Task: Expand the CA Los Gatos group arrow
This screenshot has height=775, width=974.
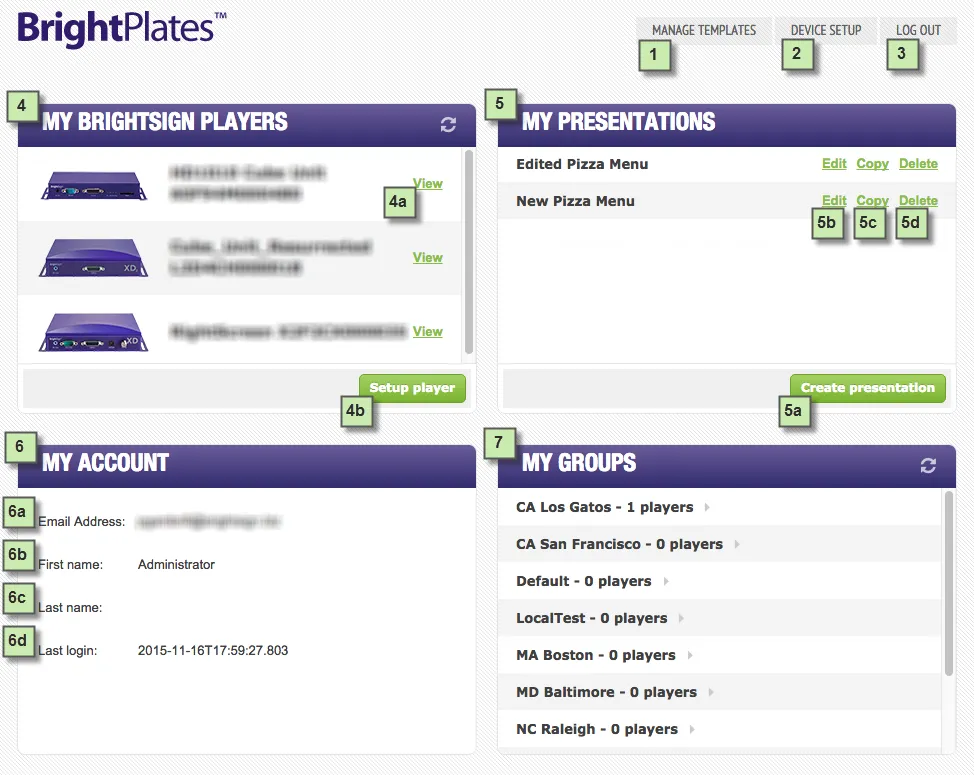Action: [x=707, y=507]
